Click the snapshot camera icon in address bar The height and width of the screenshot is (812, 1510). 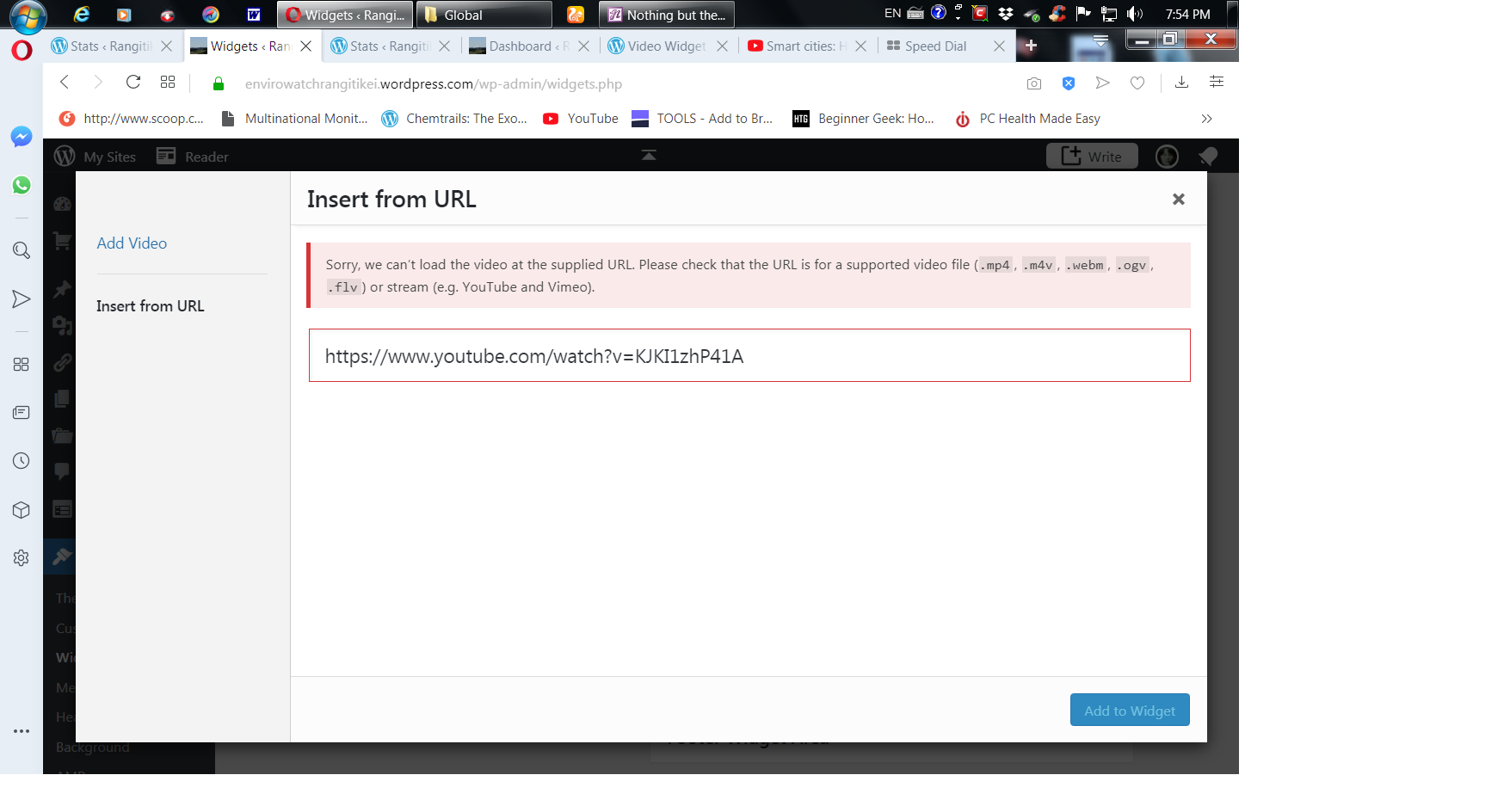coord(1034,83)
